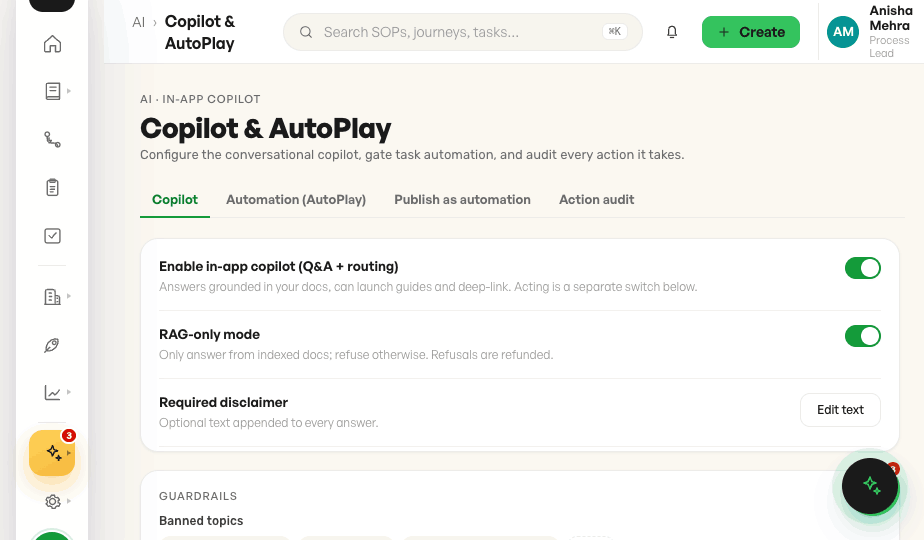Click the GUARDRAILS section heading
924x540 pixels.
[x=198, y=496]
